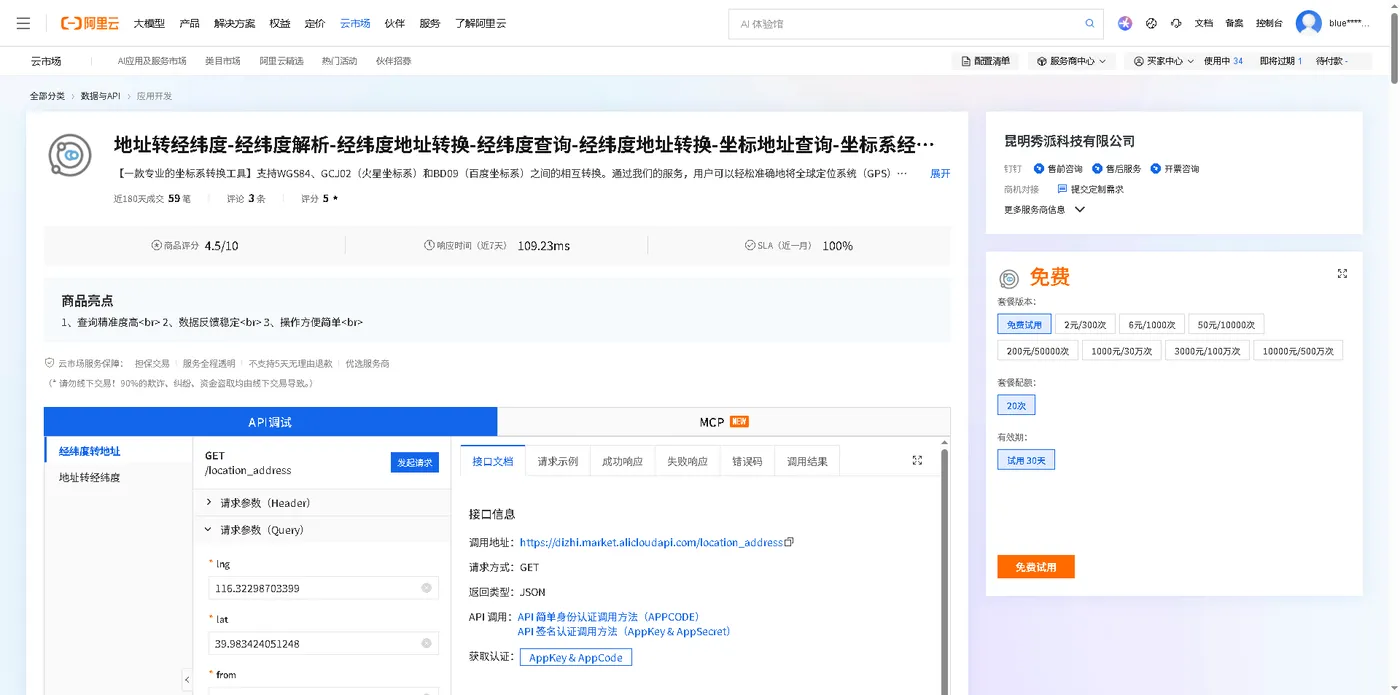
Task: Open the 失败响应 tab
Action: (687, 461)
